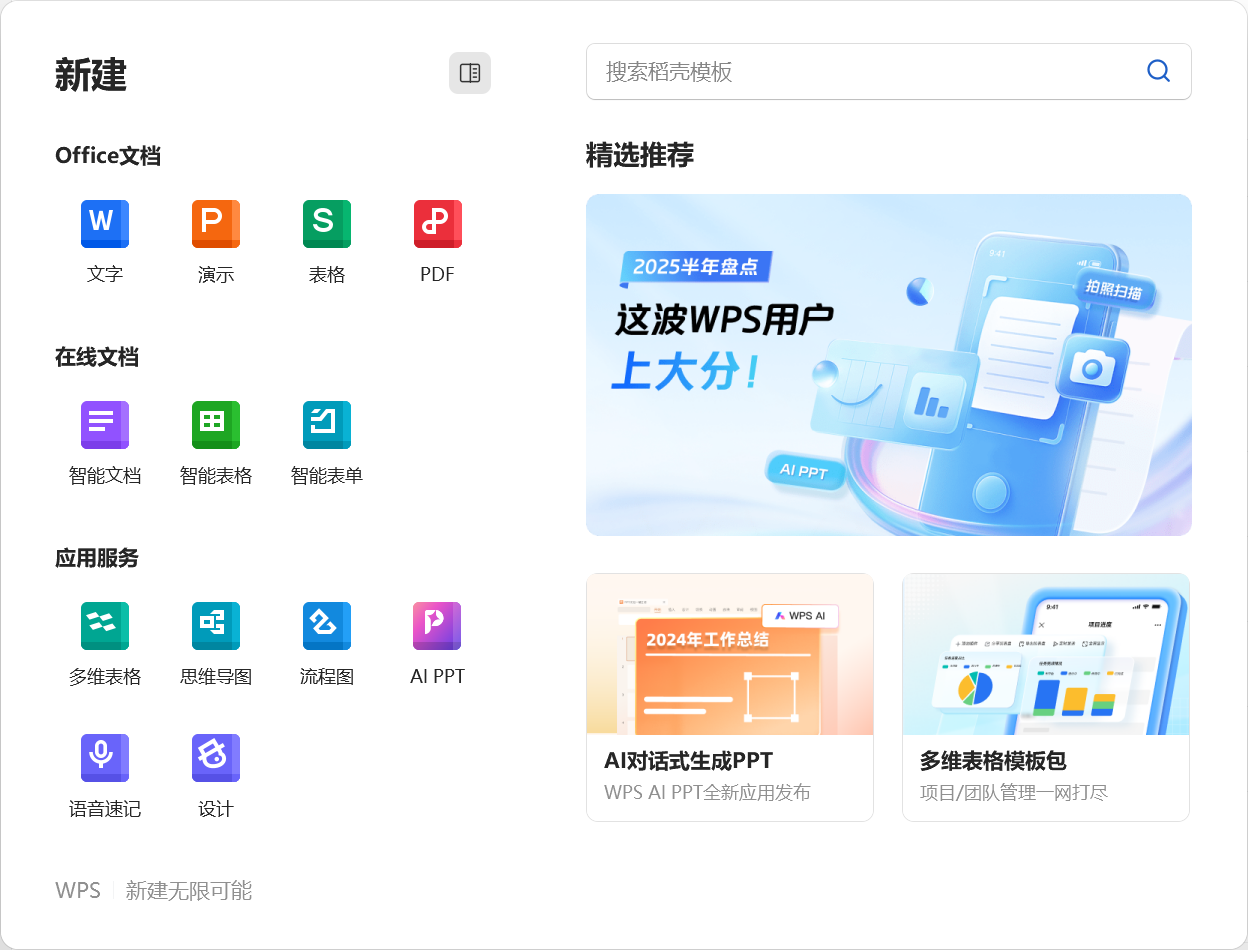The image size is (1248, 950).
Task: Click 项目/团队管理一网打尽 subtitle
Action: coord(1014,793)
